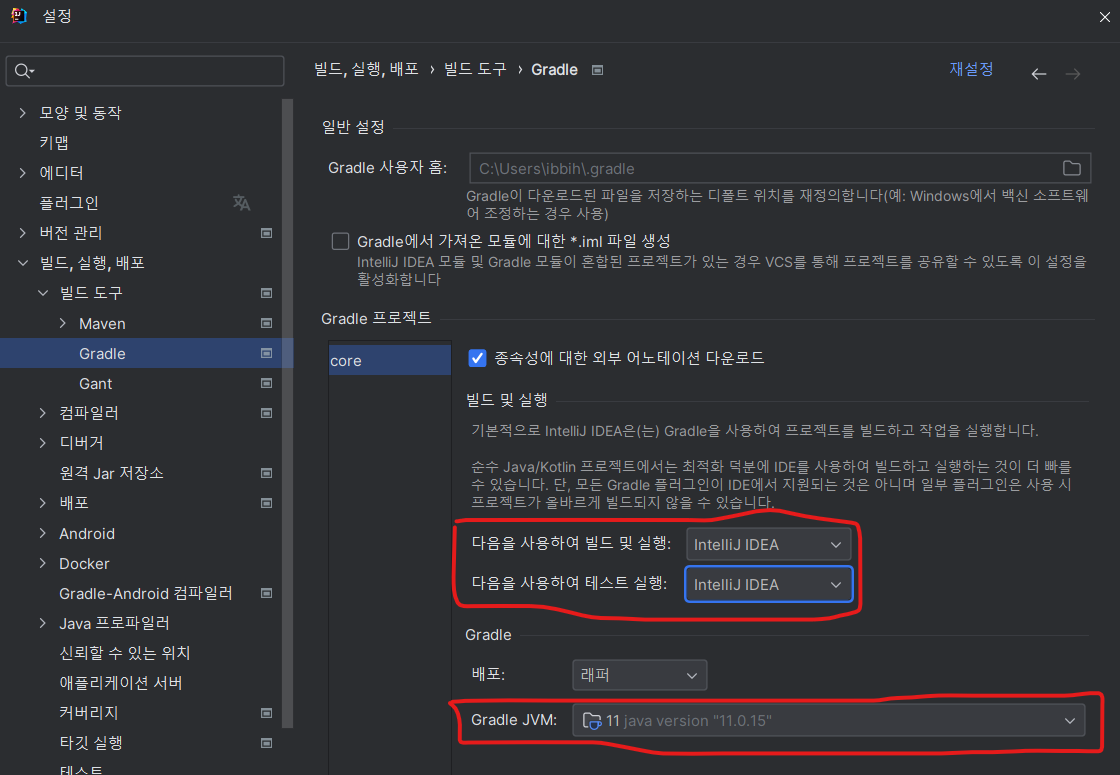Screen dimensions: 1120x775
Task: Click the JDK folder icon in Gradle JVM field
Action: click(592, 721)
